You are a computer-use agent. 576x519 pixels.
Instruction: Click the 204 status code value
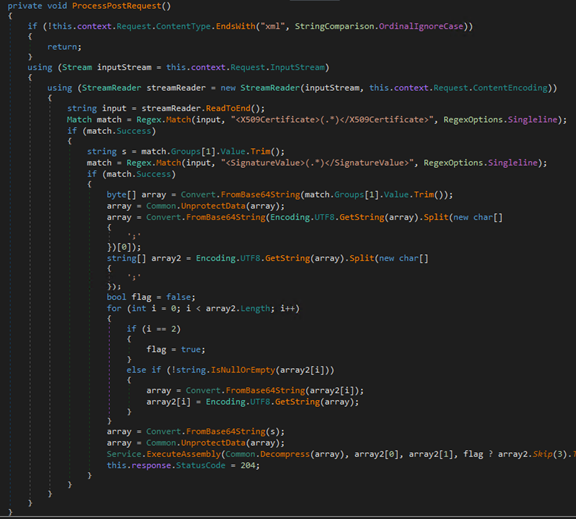pos(248,466)
